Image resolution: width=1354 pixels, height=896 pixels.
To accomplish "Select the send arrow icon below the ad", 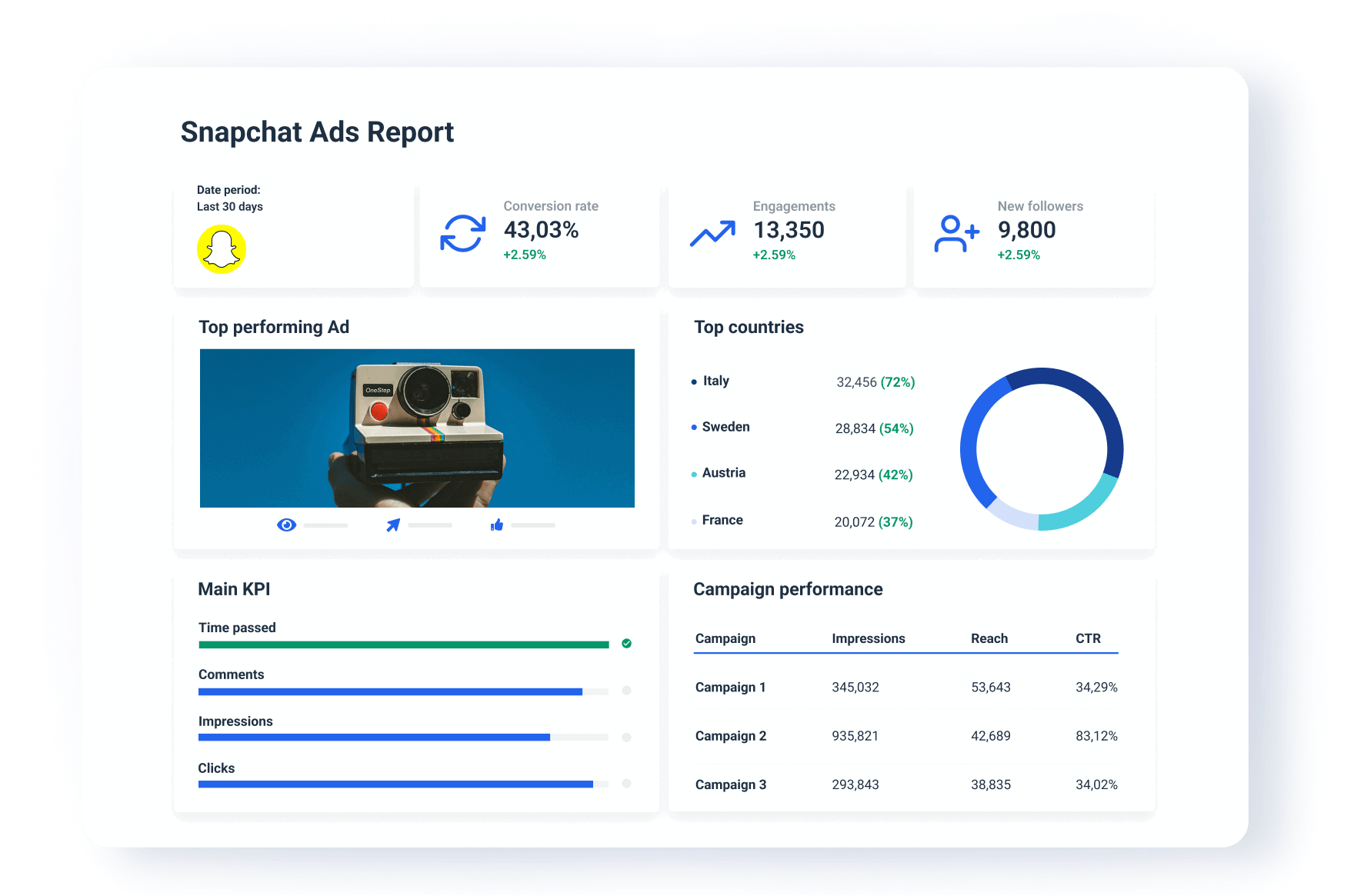I will pos(392,525).
